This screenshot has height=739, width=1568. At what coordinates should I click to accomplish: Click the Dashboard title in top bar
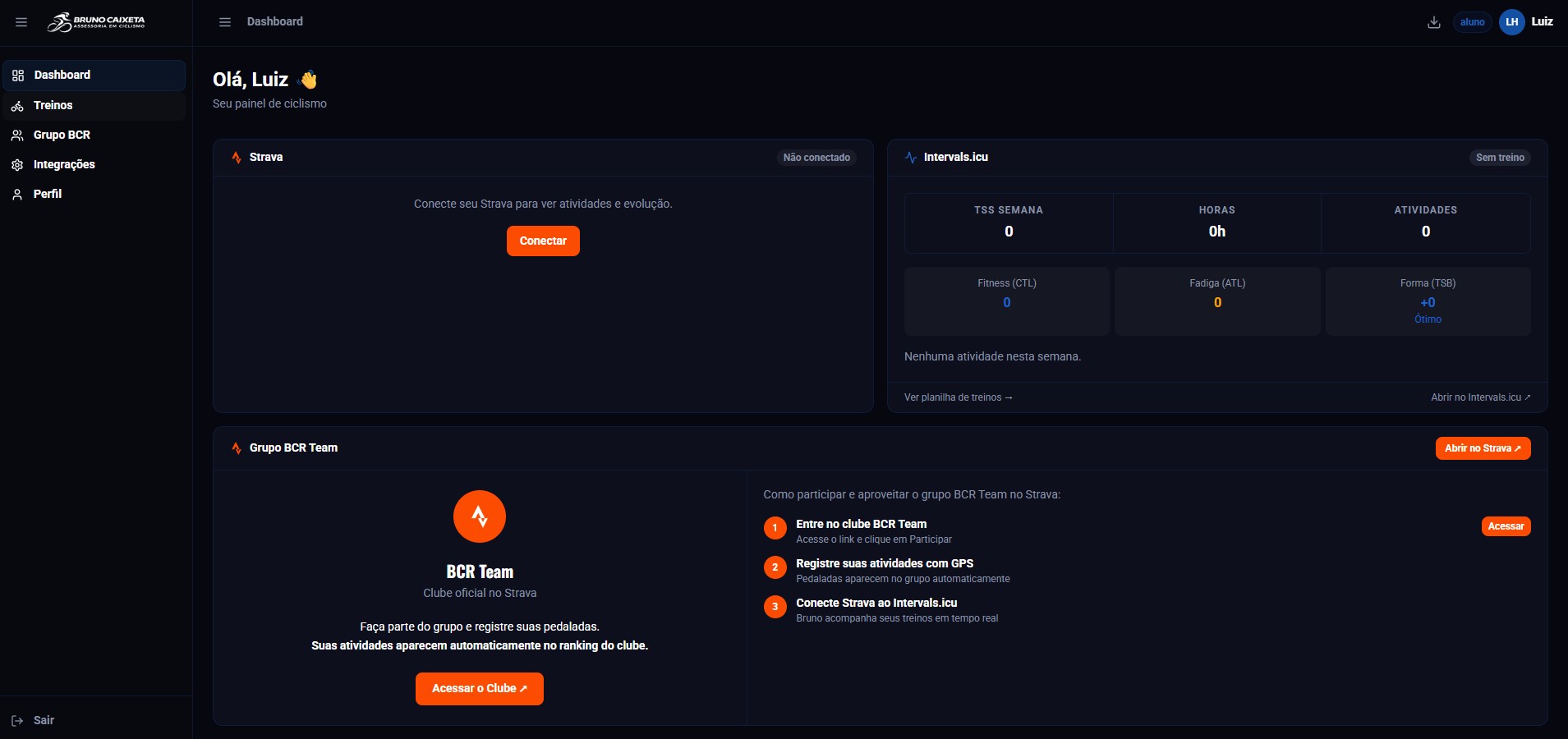(274, 21)
